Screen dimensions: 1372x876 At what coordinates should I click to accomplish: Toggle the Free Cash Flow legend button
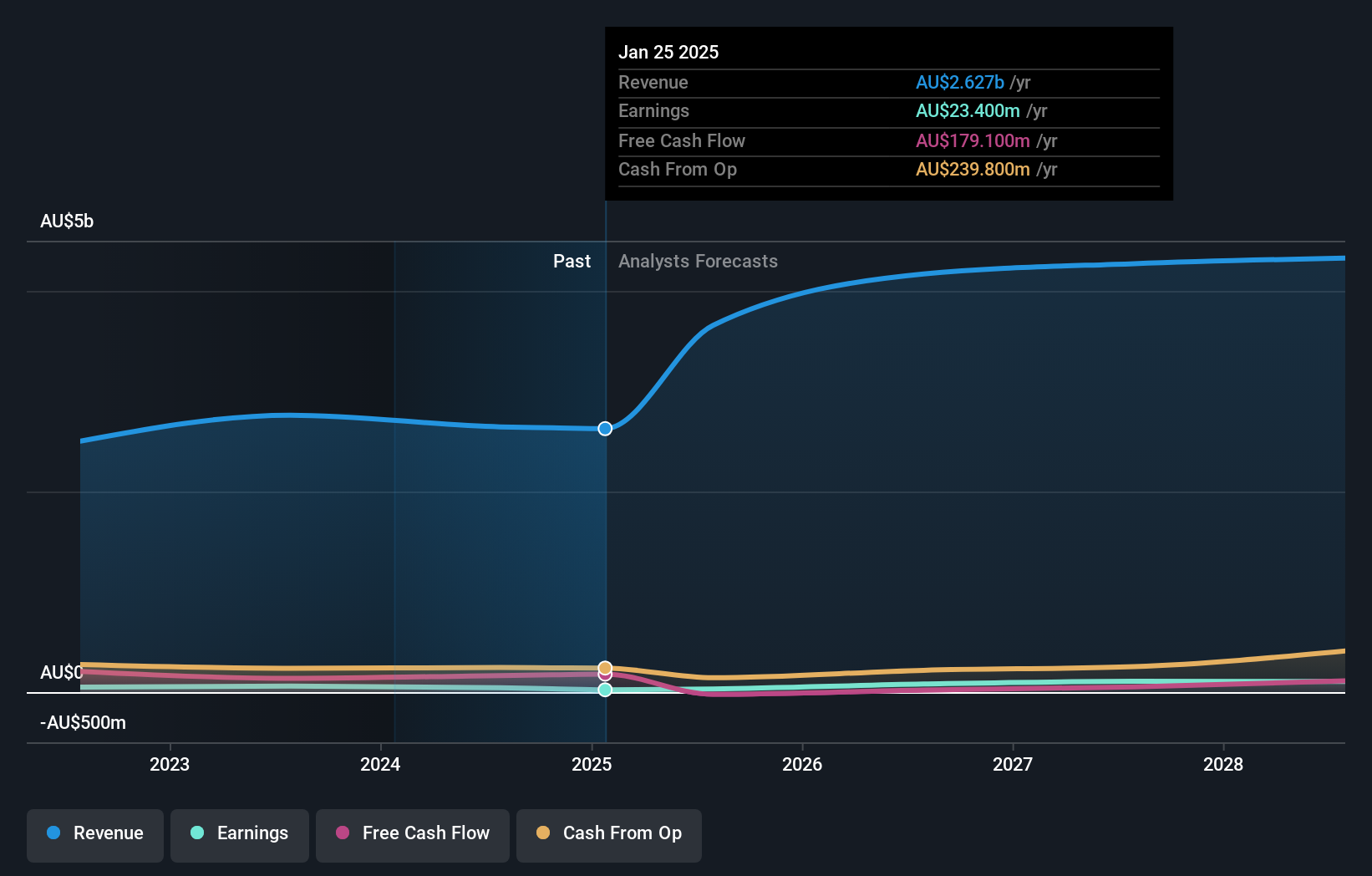[x=413, y=835]
